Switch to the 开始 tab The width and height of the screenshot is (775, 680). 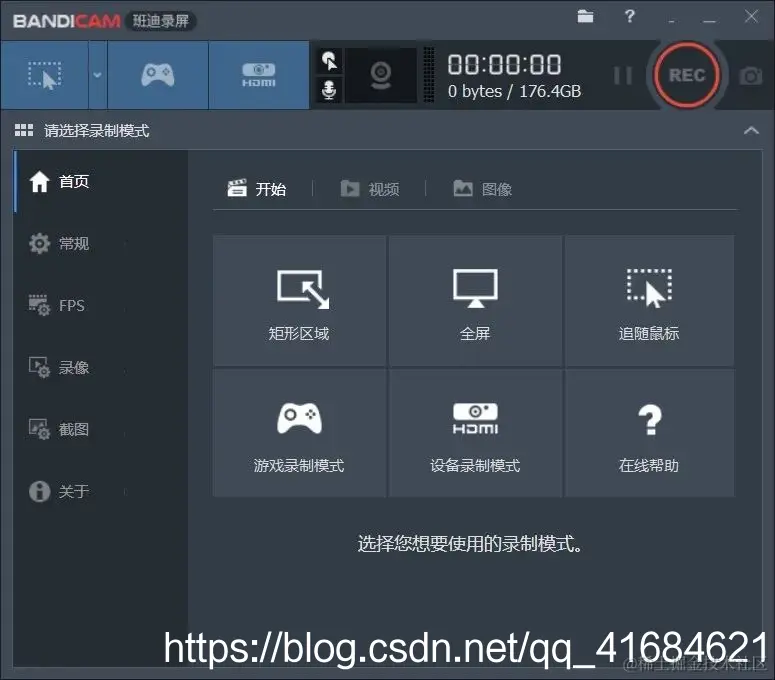[257, 189]
